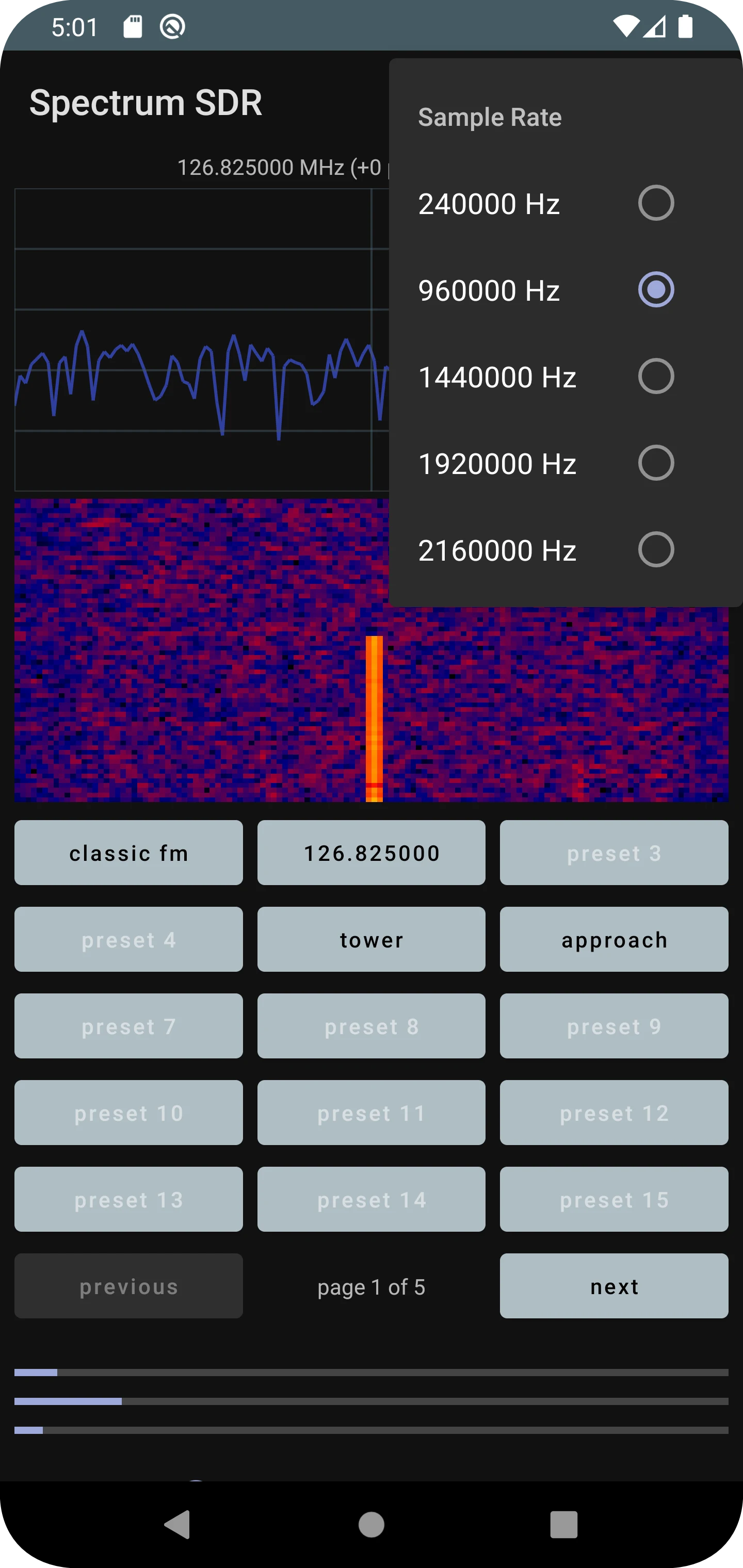Tap the 'page 1 of 5' indicator
This screenshot has height=1568, width=743.
tap(372, 1287)
